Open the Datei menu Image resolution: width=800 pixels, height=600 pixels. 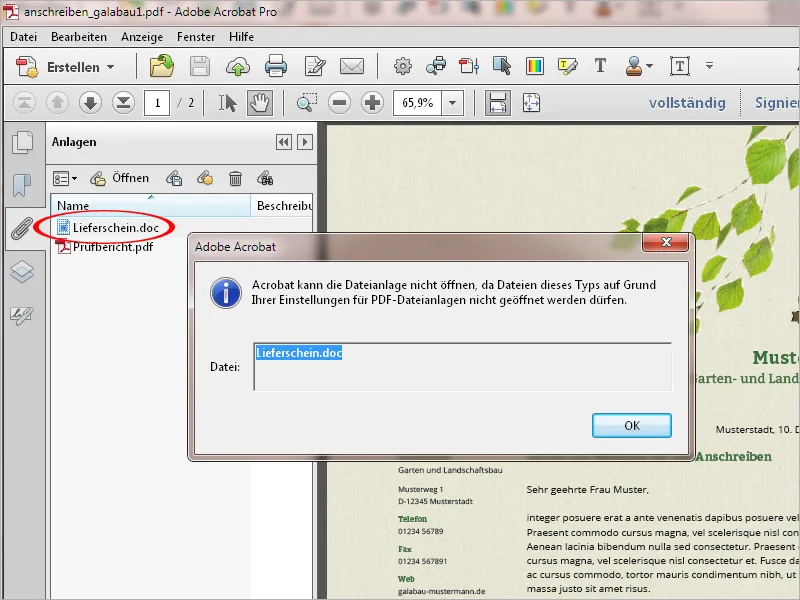coord(23,37)
